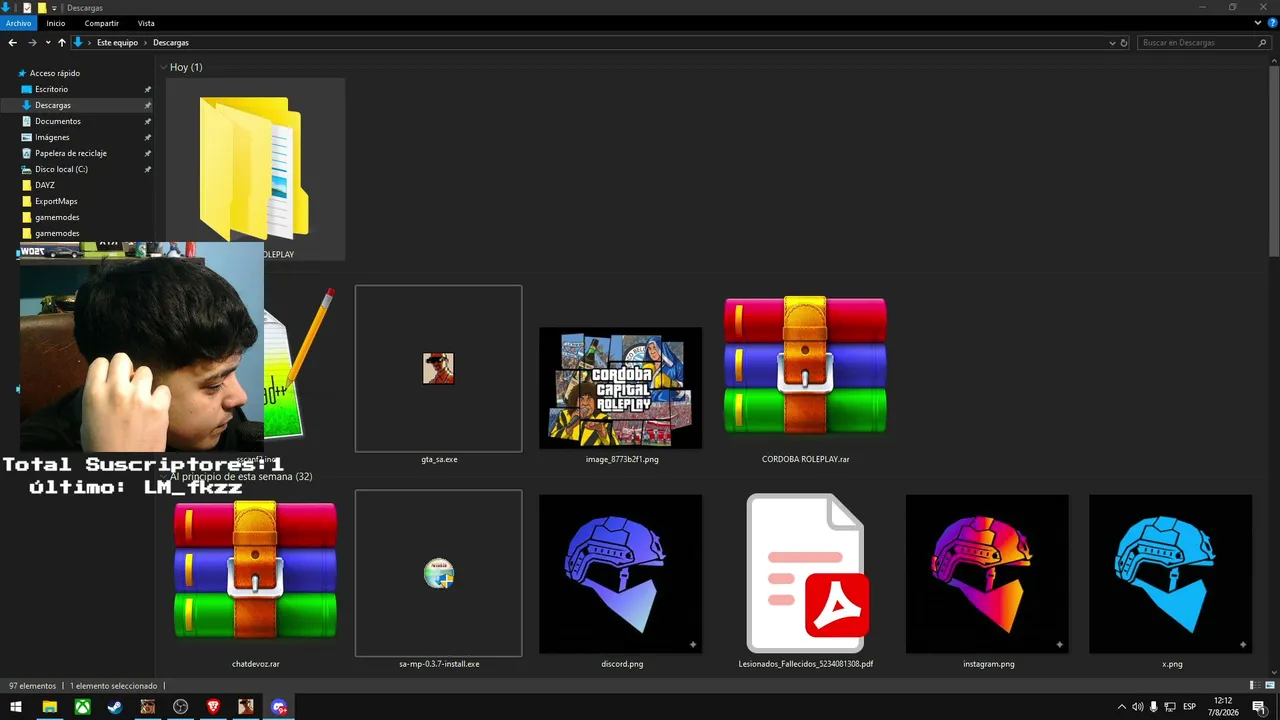Click the Properties icon in the title bar
Image resolution: width=1280 pixels, height=720 pixels.
[27, 7]
